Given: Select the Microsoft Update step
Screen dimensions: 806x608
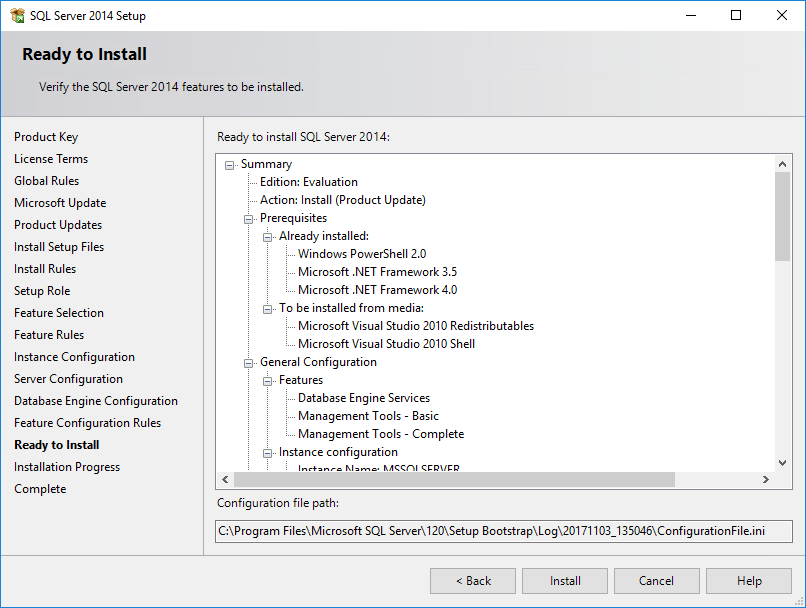Looking at the screenshot, I should 60,203.
